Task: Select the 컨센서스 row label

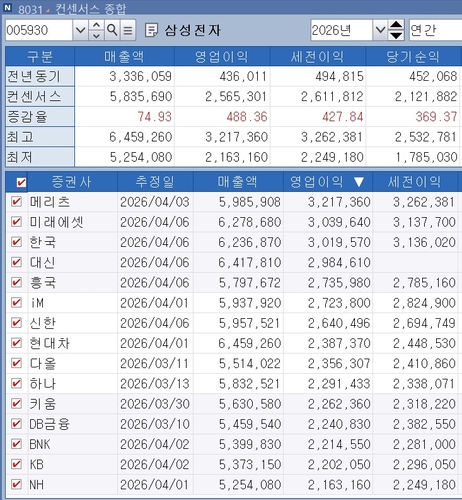Action: coord(40,97)
